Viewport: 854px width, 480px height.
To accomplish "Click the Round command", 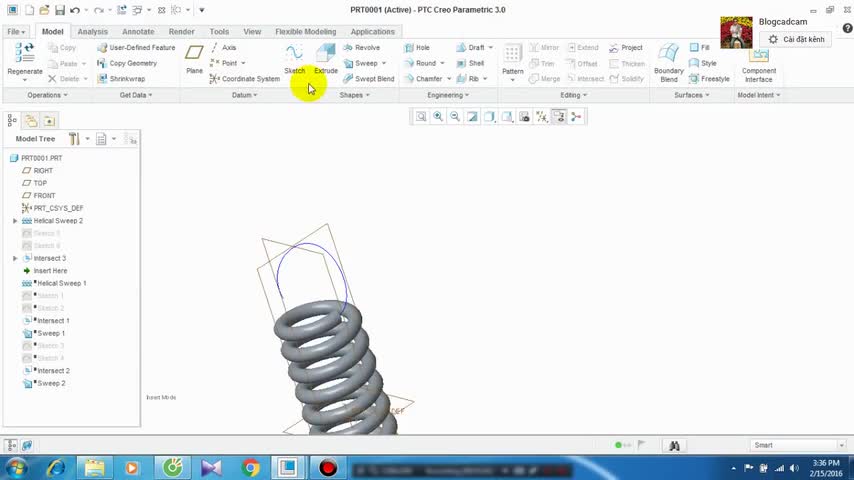I will pos(420,63).
